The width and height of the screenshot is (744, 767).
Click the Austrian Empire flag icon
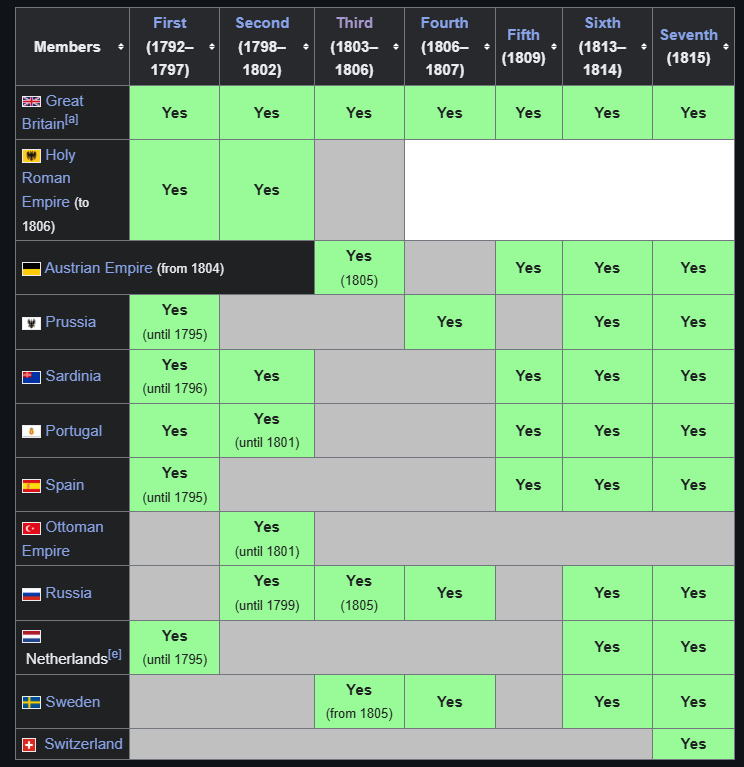click(31, 269)
